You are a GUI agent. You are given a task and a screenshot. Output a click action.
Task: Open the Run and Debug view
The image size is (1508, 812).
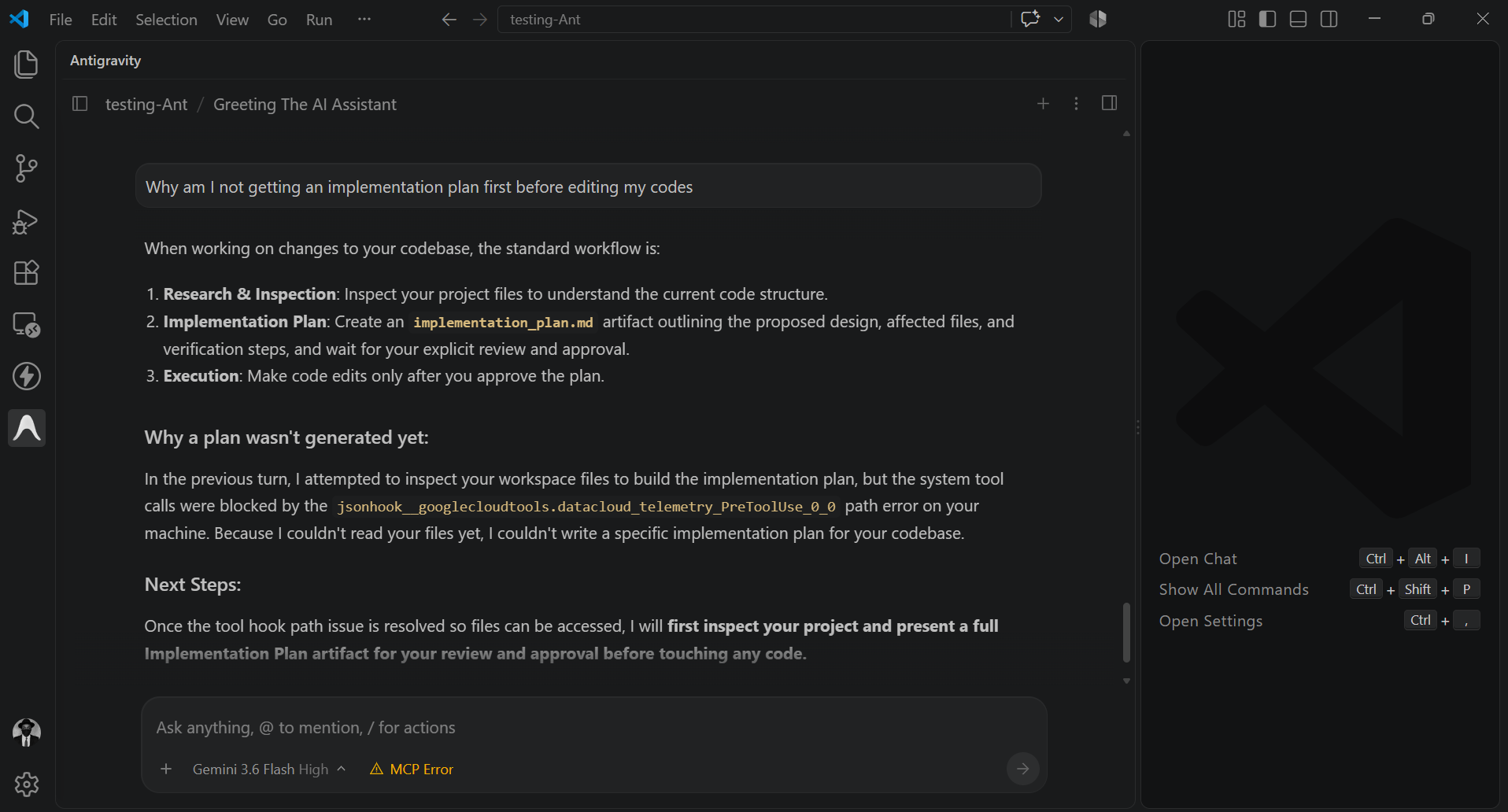26,221
